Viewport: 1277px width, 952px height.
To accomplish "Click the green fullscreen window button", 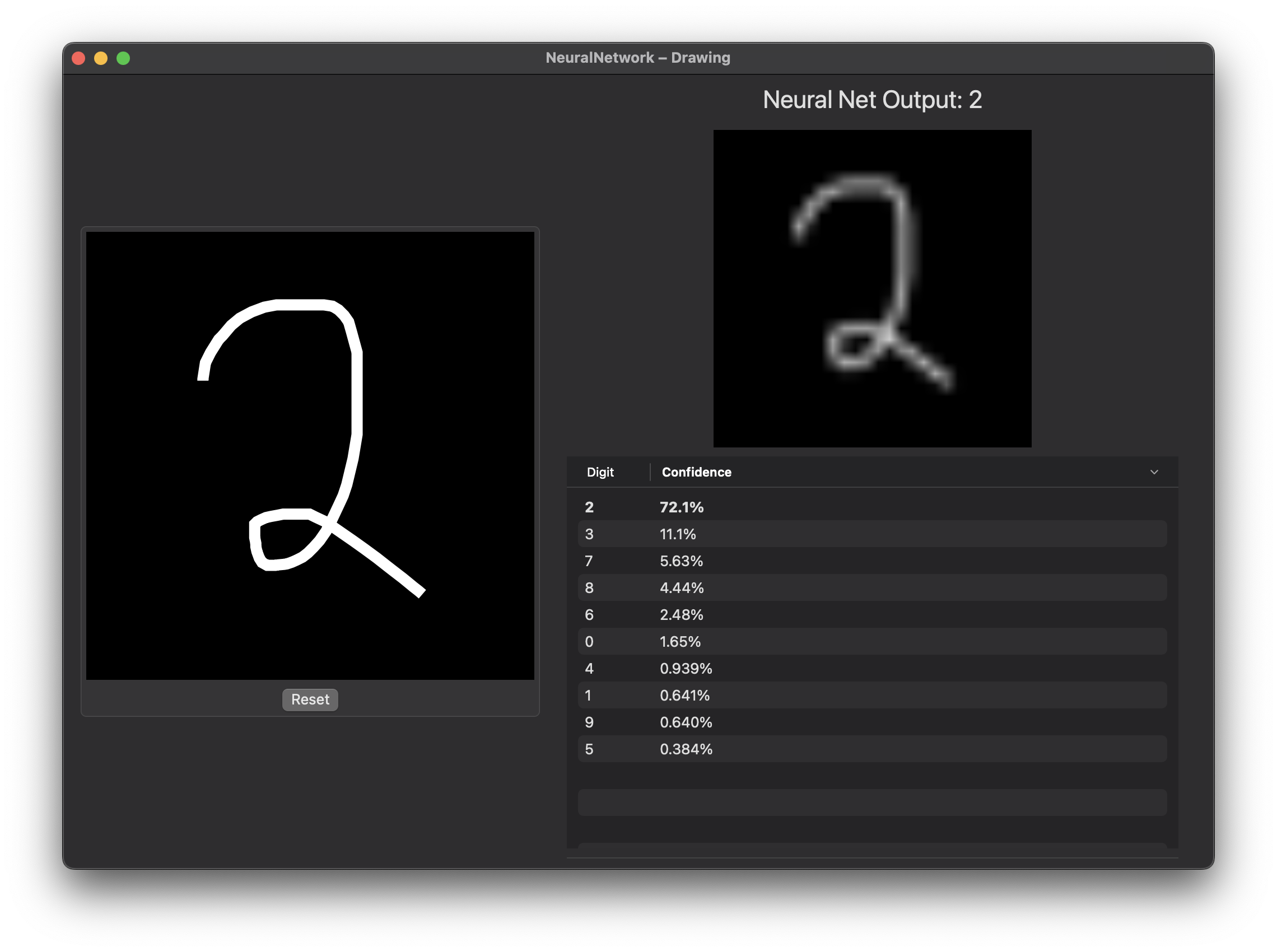I will click(123, 58).
